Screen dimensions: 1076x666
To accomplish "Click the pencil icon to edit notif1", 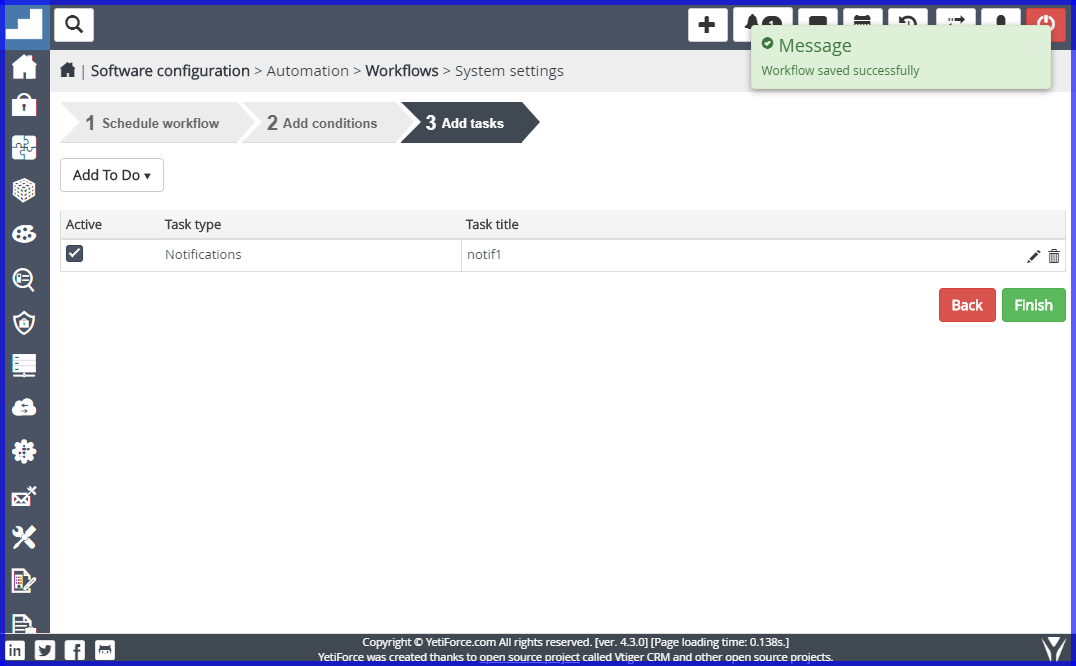I will pos(1033,256).
